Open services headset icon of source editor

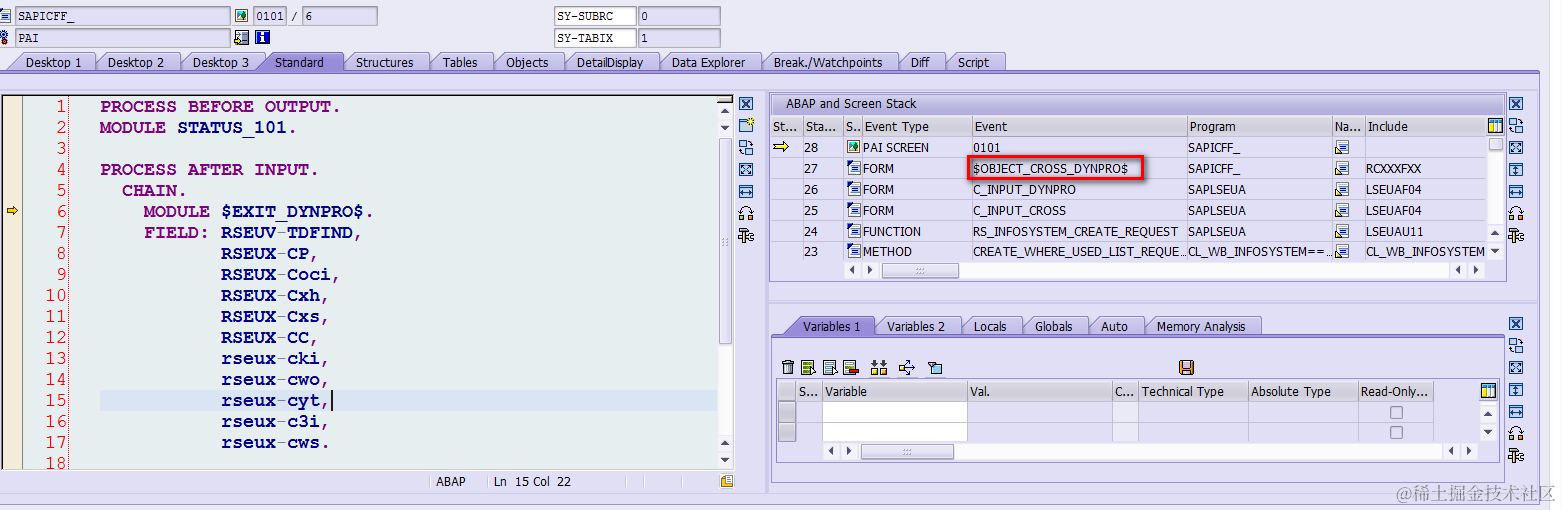coord(745,213)
